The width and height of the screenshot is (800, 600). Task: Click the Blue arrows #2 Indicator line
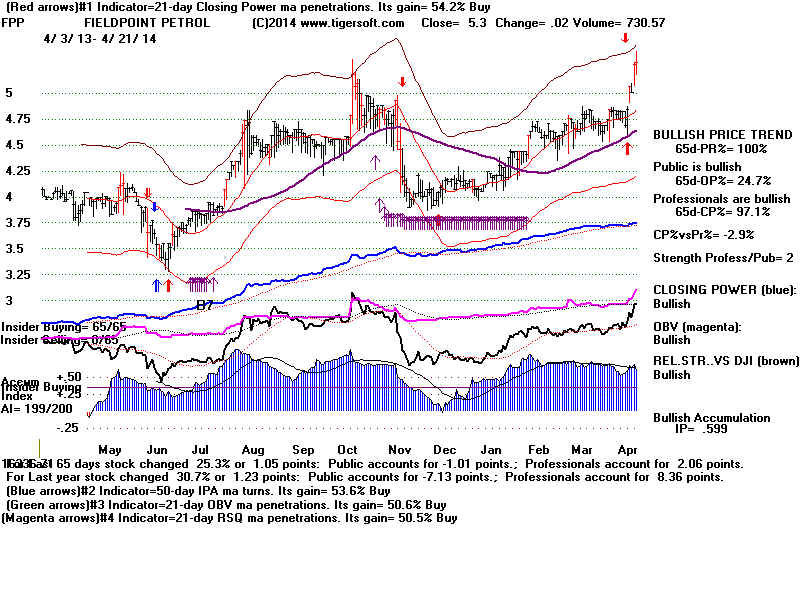pyautogui.click(x=198, y=491)
